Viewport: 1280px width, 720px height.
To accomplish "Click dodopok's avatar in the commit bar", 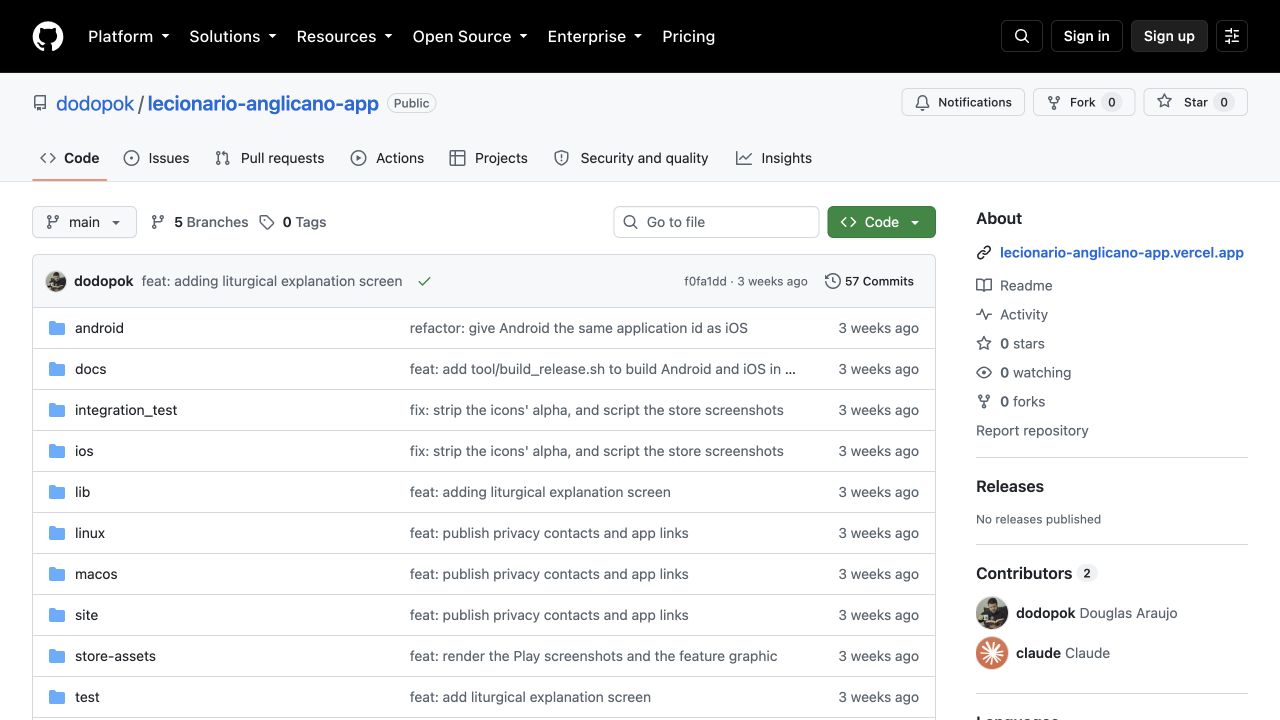I will tap(56, 281).
